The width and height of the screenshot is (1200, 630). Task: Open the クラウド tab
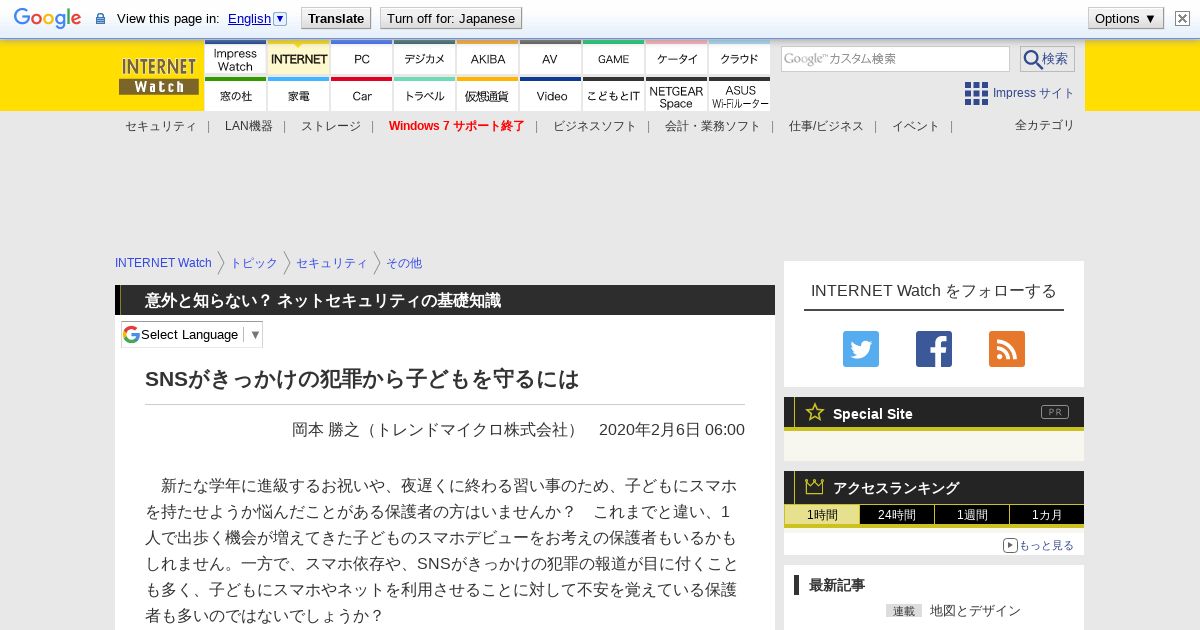[x=739, y=59]
